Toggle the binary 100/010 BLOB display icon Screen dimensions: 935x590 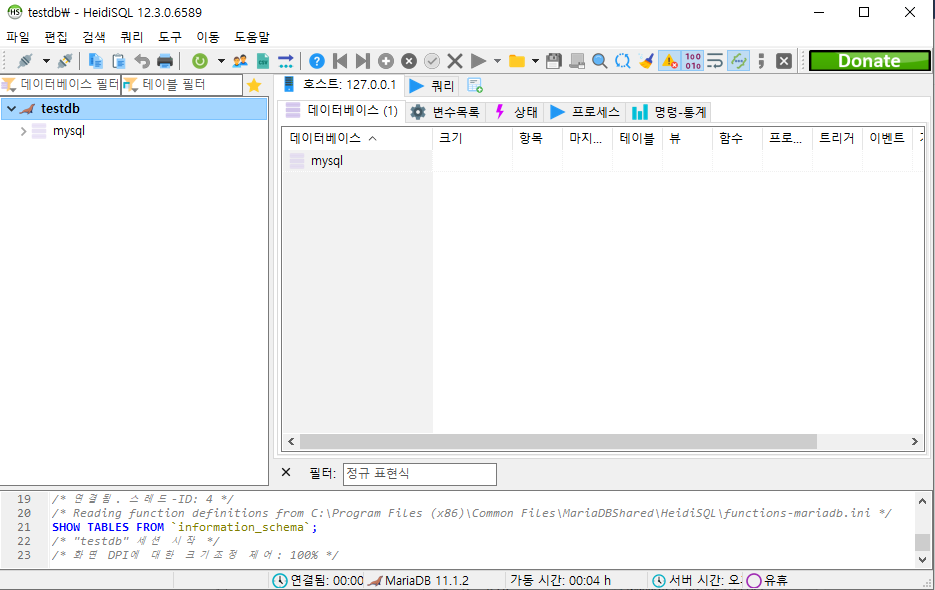point(693,61)
